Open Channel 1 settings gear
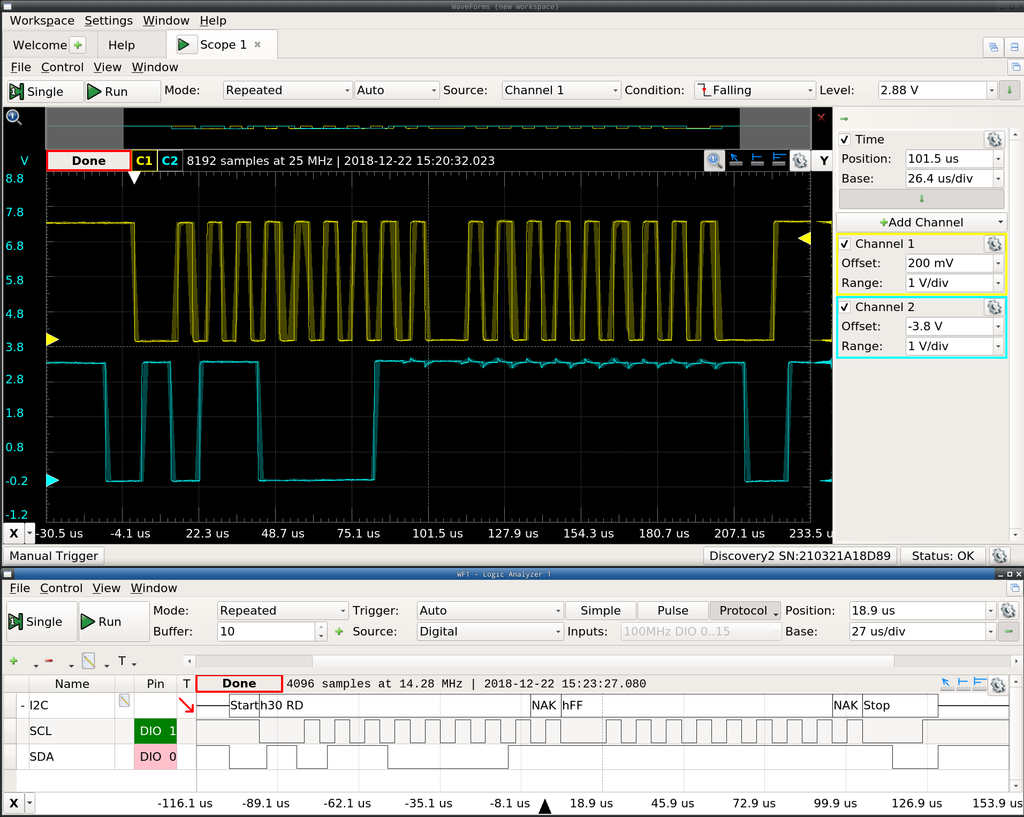The image size is (1024, 817). [994, 244]
